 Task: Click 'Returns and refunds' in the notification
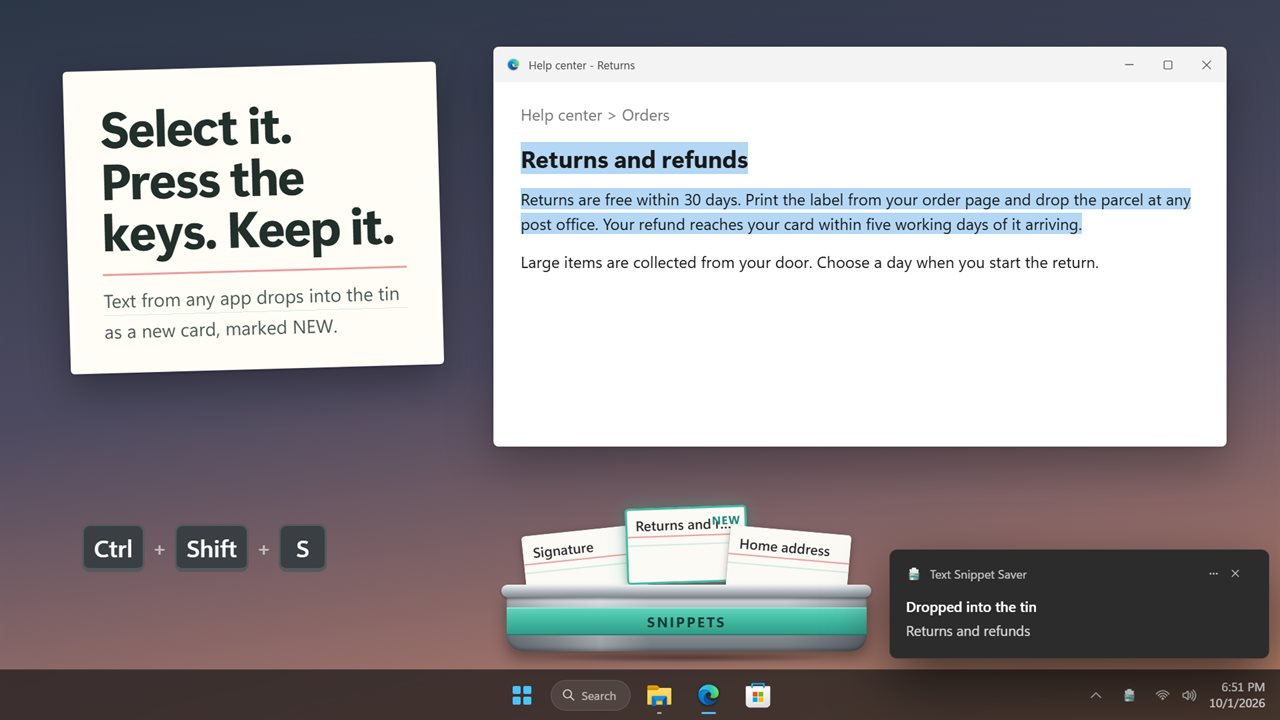point(968,631)
